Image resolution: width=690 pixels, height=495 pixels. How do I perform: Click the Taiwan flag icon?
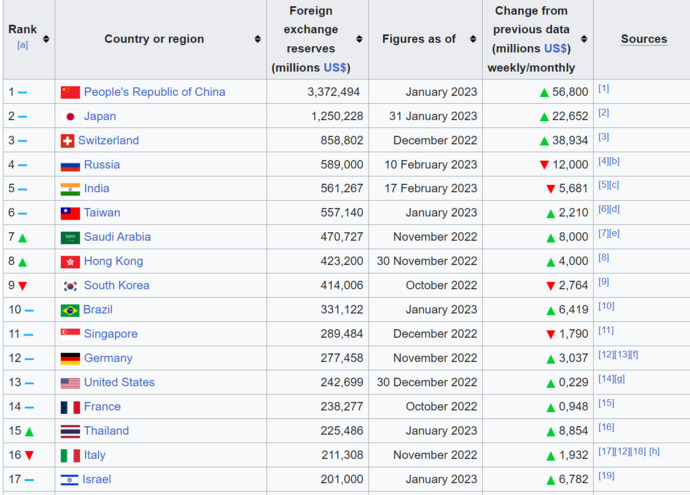pos(70,213)
